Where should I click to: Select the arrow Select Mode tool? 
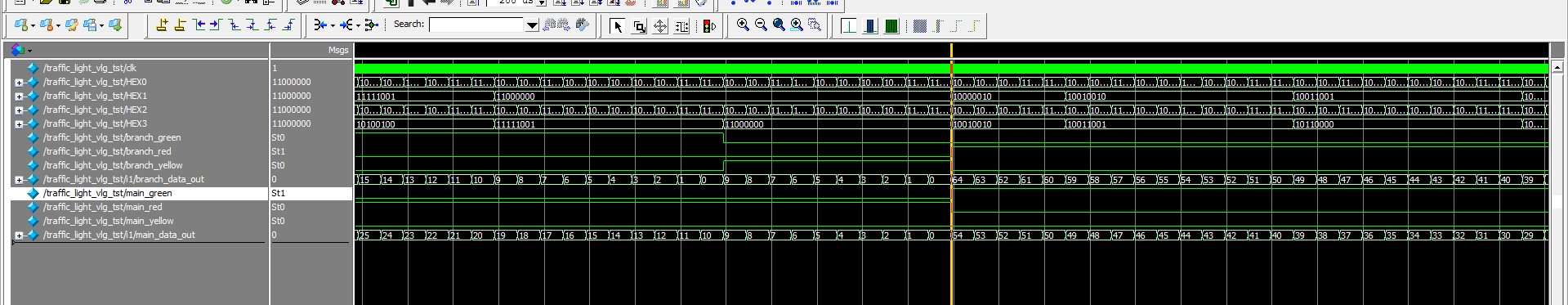tap(618, 26)
